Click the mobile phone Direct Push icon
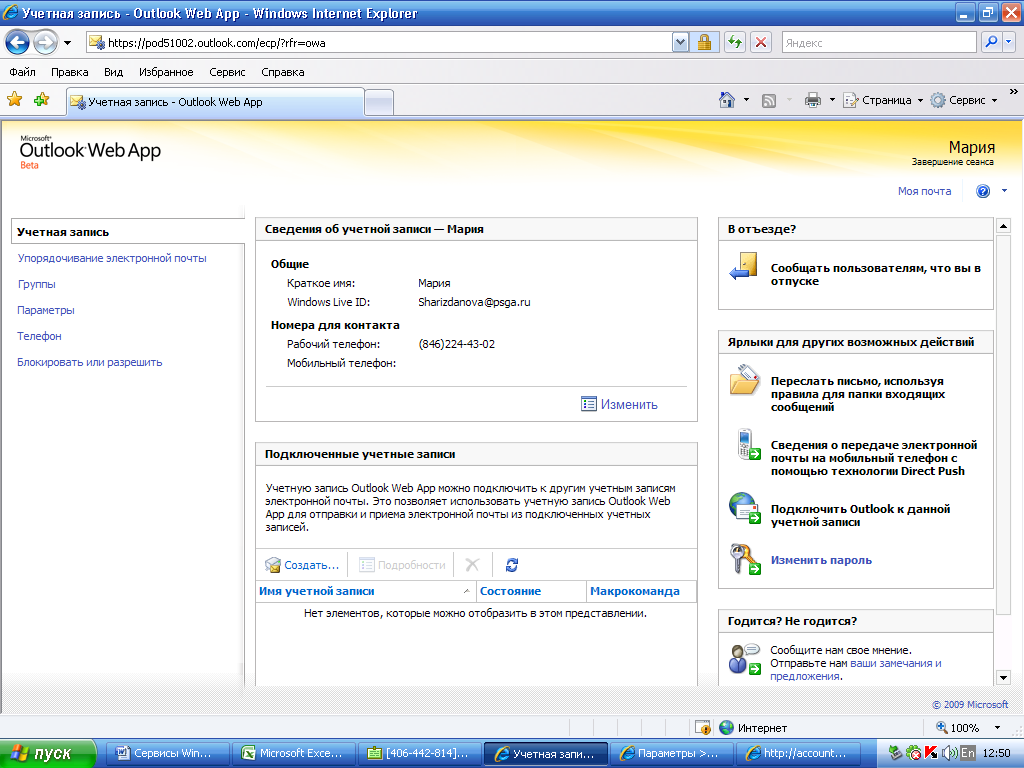The height and width of the screenshot is (768, 1024). [x=747, y=445]
